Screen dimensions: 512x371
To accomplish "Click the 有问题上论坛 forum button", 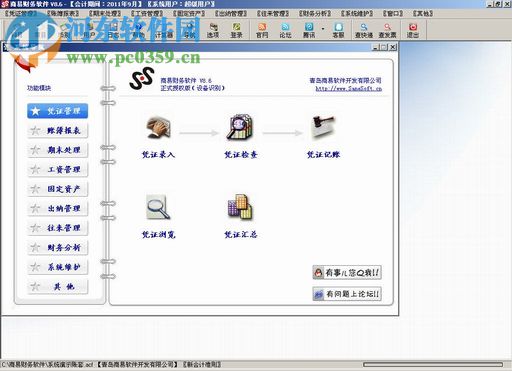I will (x=347, y=294).
